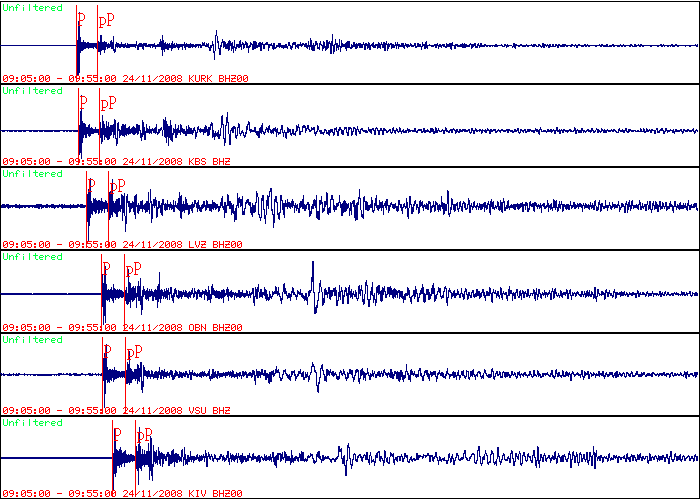Click the P arrival marker on KURK trace
Screen dimensions: 700x500
(x=81, y=19)
